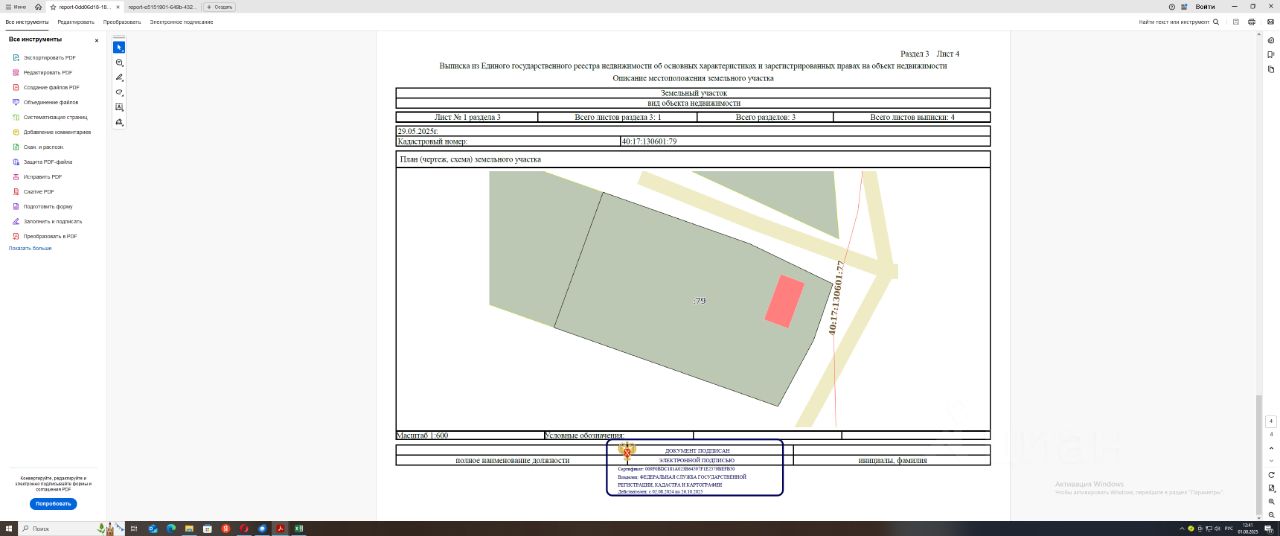Close the Все инструменты panel

pyautogui.click(x=97, y=40)
